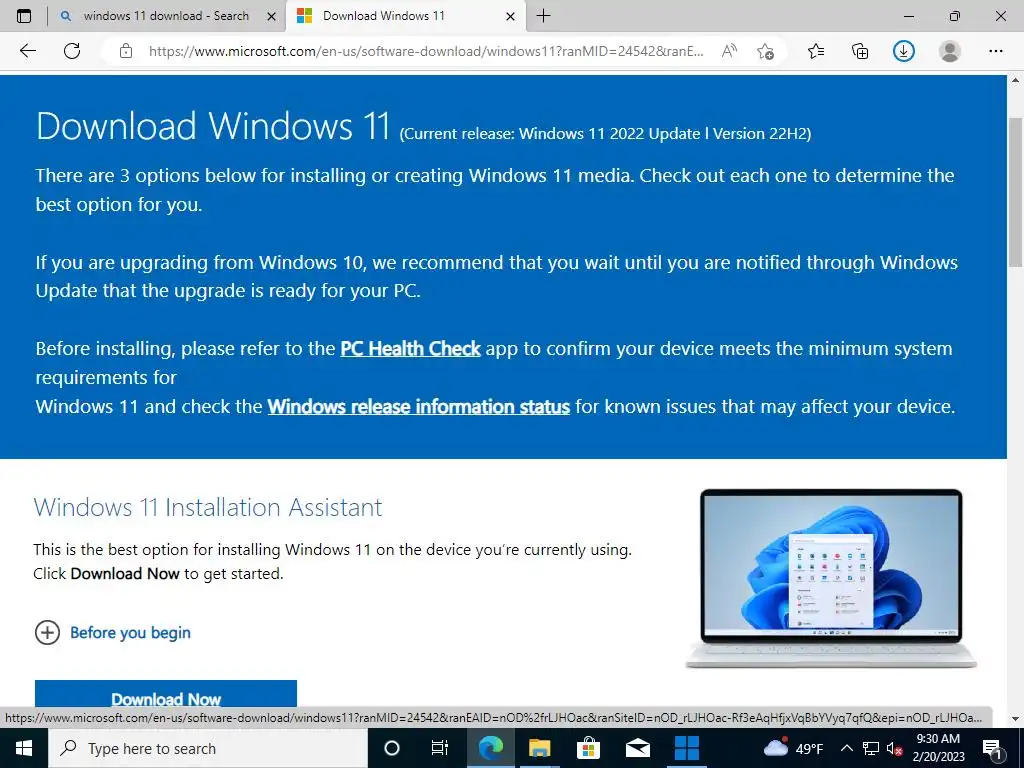Viewport: 1024px width, 768px height.
Task: Click the page vertical scrollbar thumb
Action: (1015, 193)
